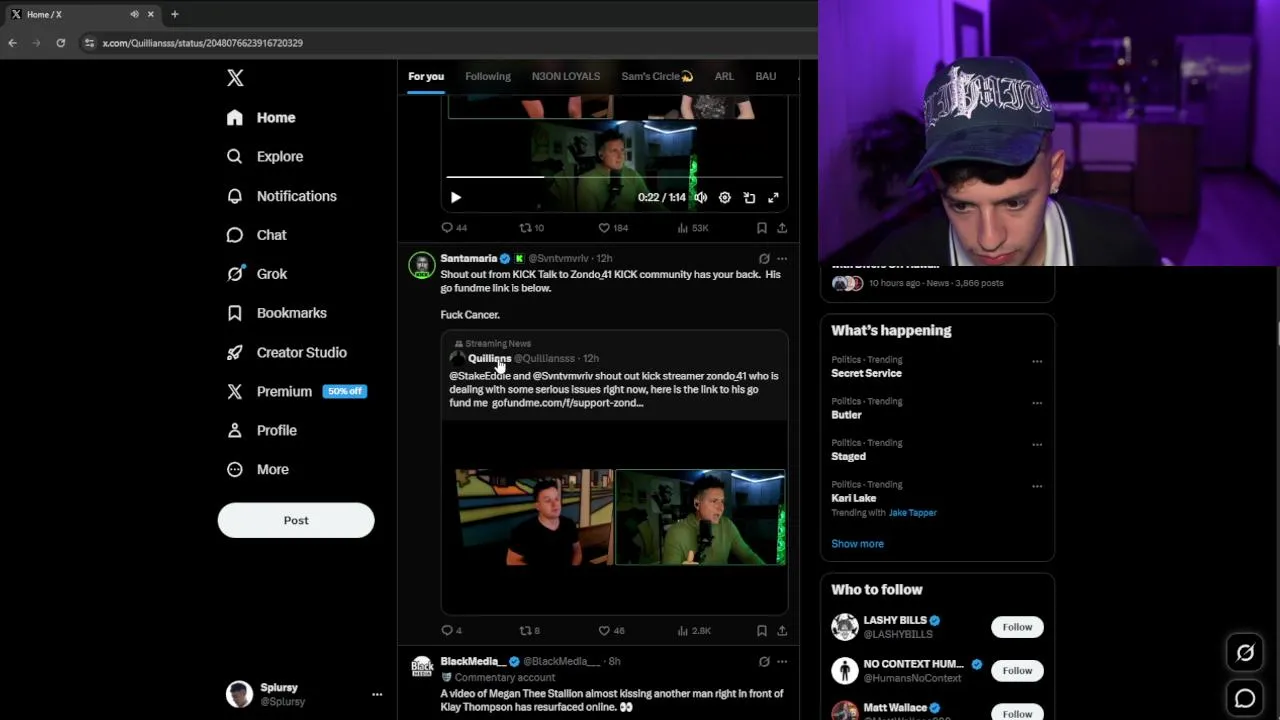
Task: Open Grok from sidebar
Action: (x=257, y=274)
